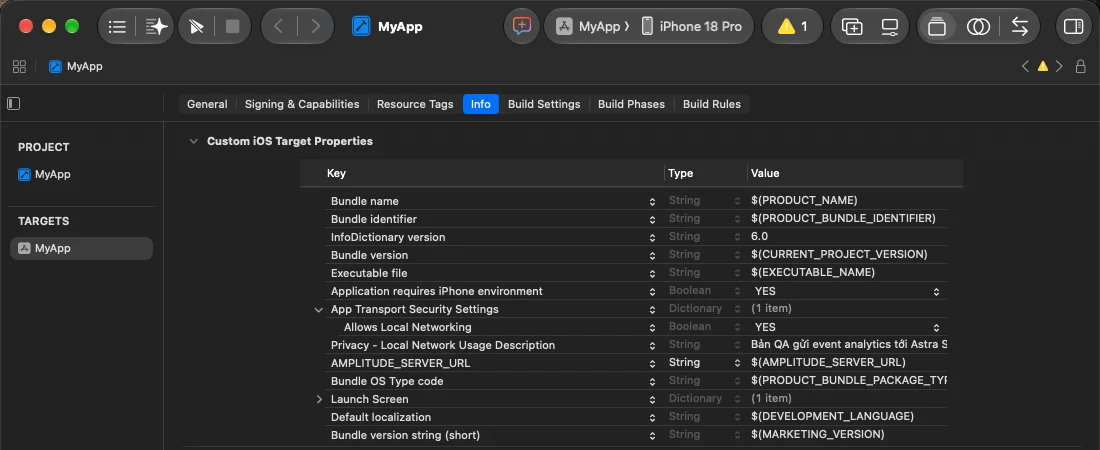This screenshot has height=450, width=1100.
Task: Click the add library plus icon
Action: [852, 27]
